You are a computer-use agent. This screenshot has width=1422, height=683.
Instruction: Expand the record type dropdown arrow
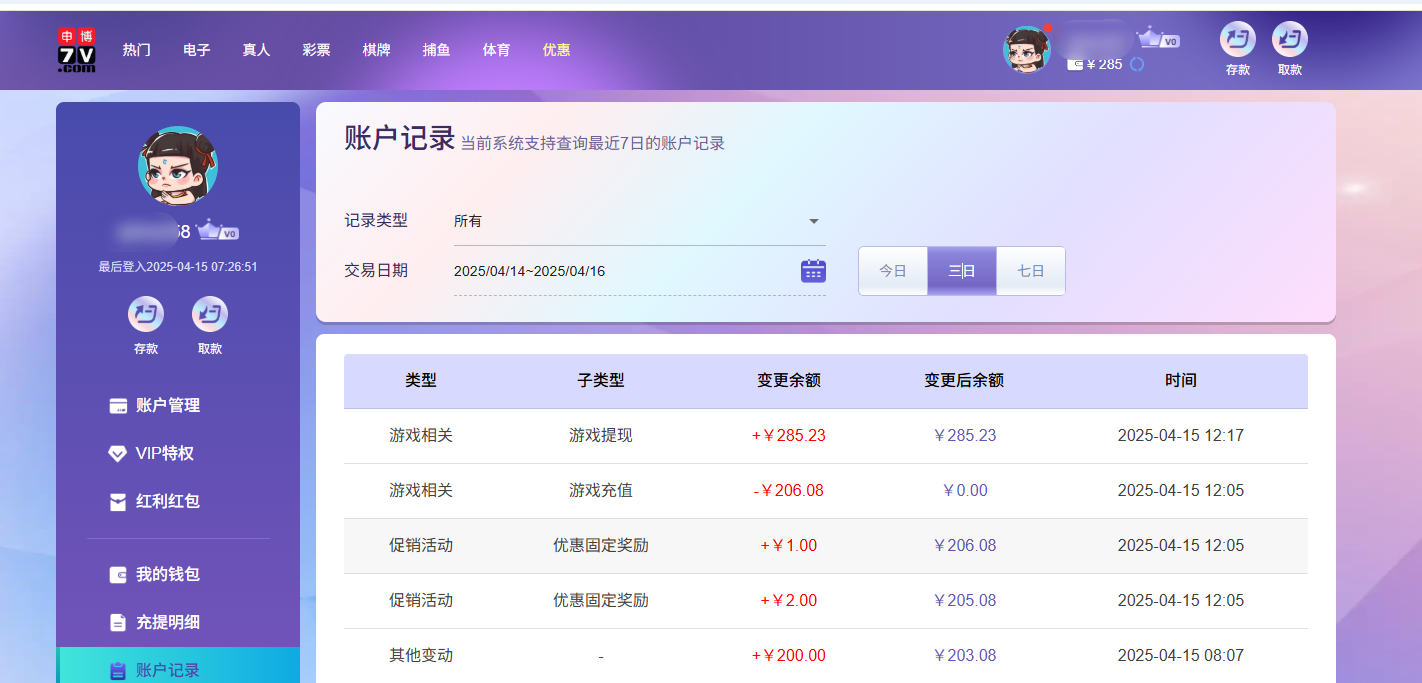tap(814, 221)
